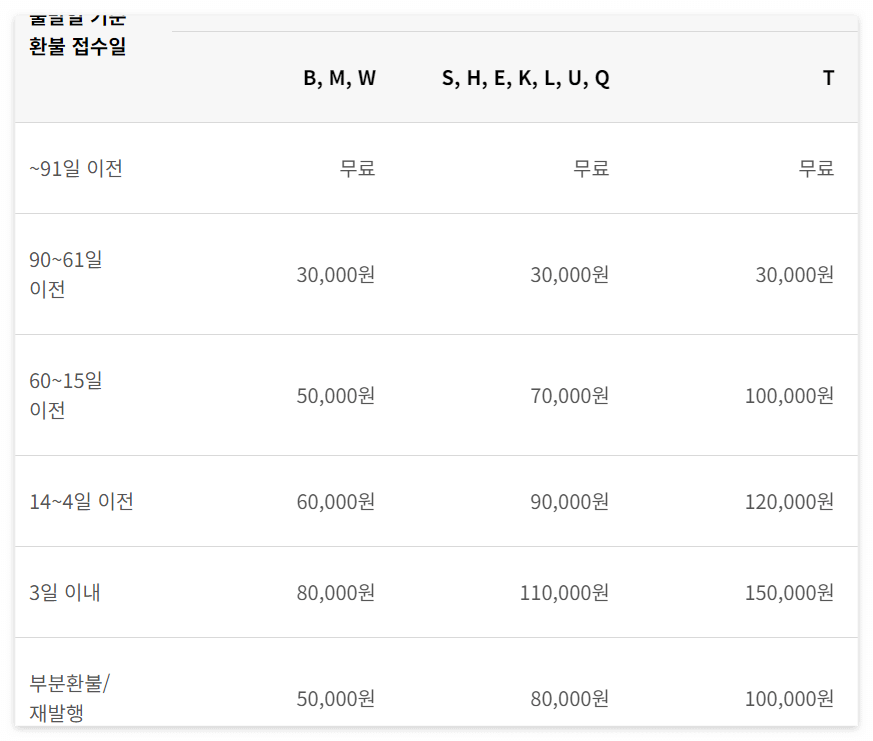Click the B, M, W column header
This screenshot has height=741, width=873.
click(339, 78)
